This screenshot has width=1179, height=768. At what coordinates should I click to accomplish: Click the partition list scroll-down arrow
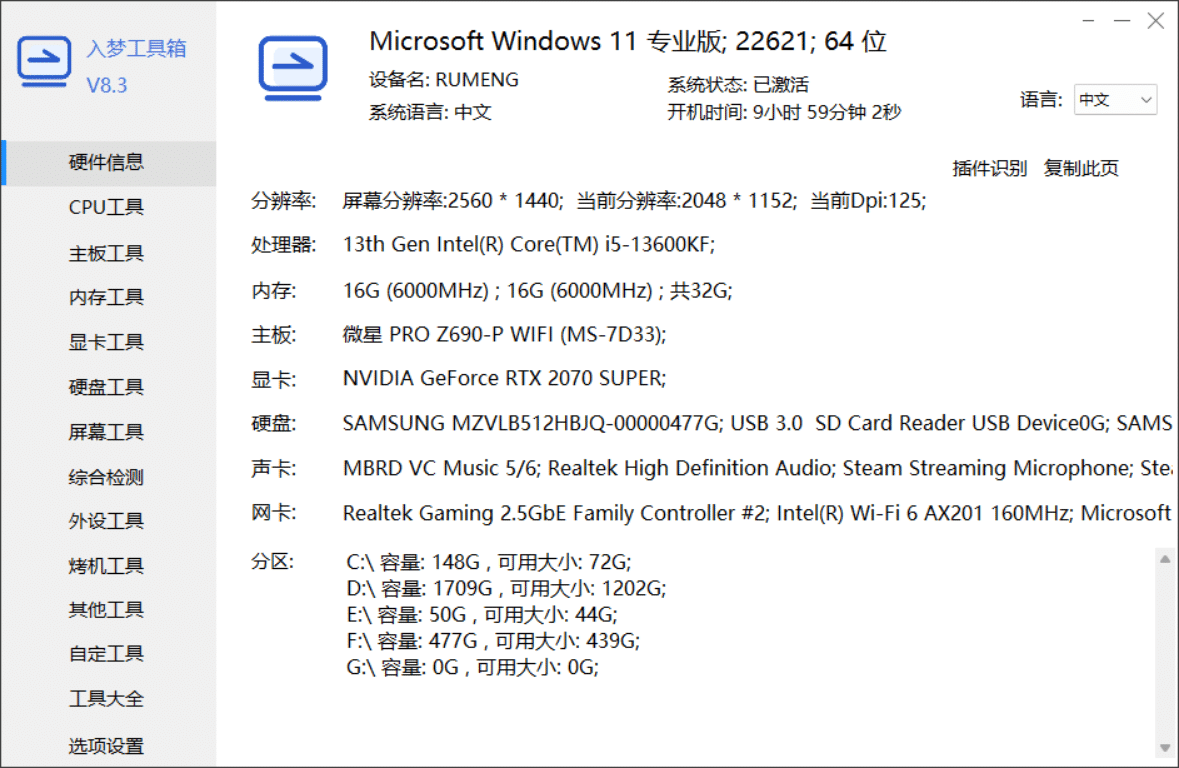[1165, 747]
